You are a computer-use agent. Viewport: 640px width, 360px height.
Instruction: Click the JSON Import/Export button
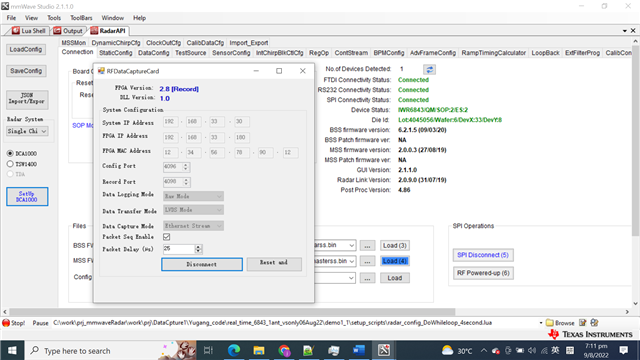[x=27, y=100]
